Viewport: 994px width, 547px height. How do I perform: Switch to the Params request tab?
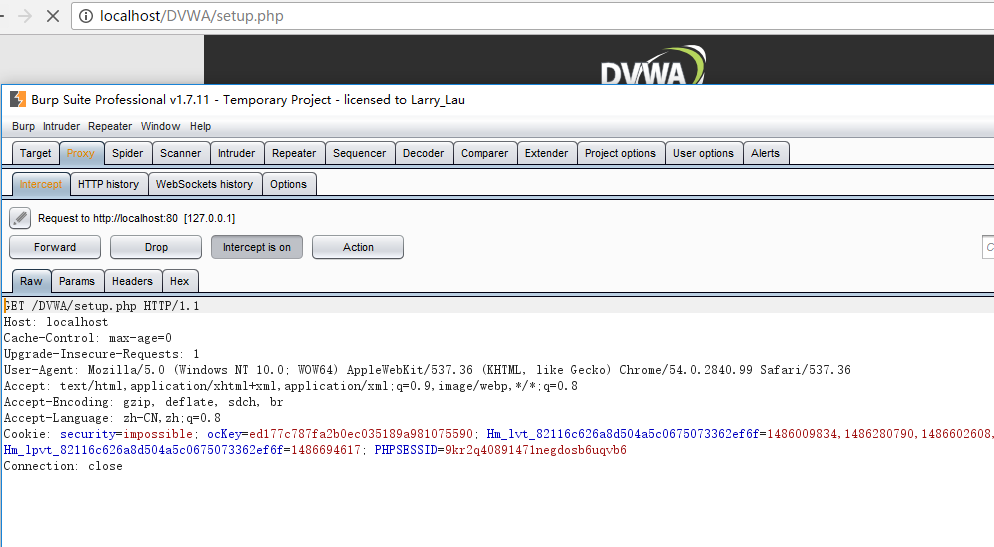pos(77,281)
